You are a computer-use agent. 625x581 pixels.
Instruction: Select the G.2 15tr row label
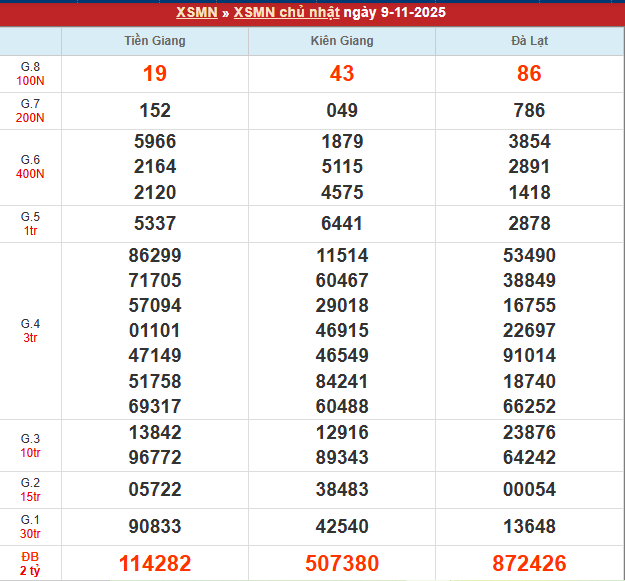pyautogui.click(x=30, y=490)
